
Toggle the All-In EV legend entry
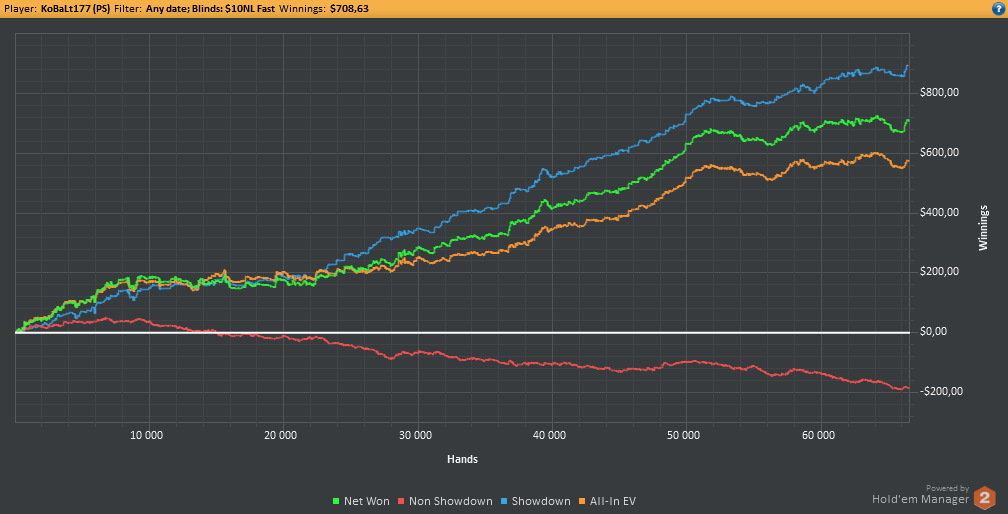609,501
